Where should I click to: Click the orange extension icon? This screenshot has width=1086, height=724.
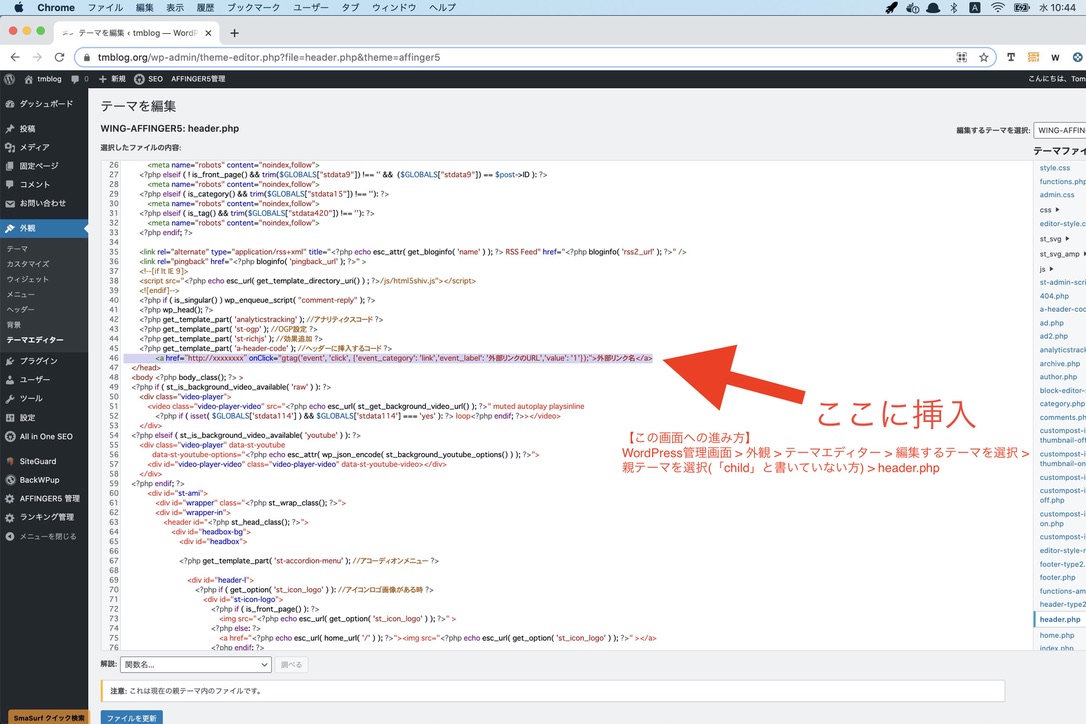pos(1033,58)
